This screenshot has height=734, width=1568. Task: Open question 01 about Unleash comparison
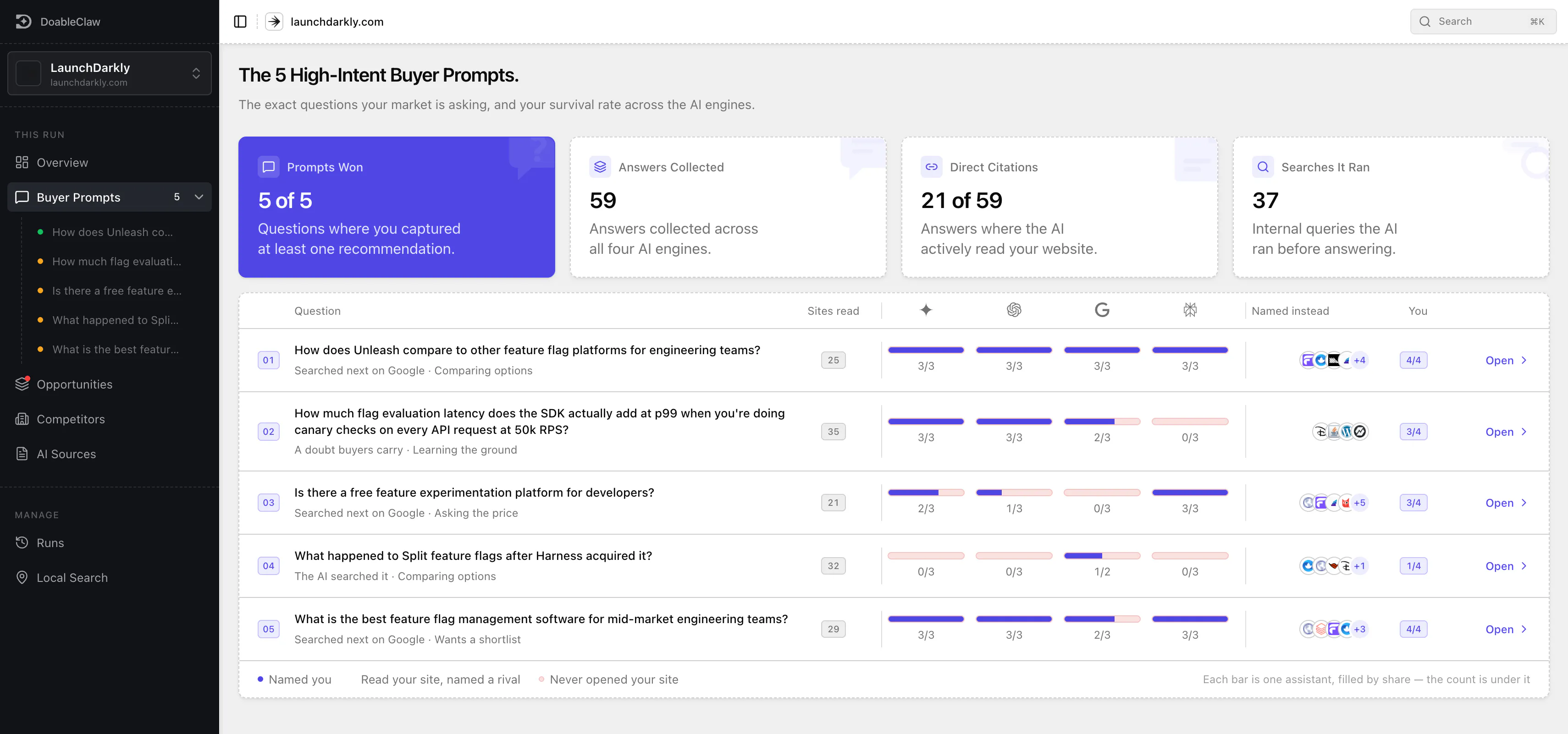[1506, 361]
